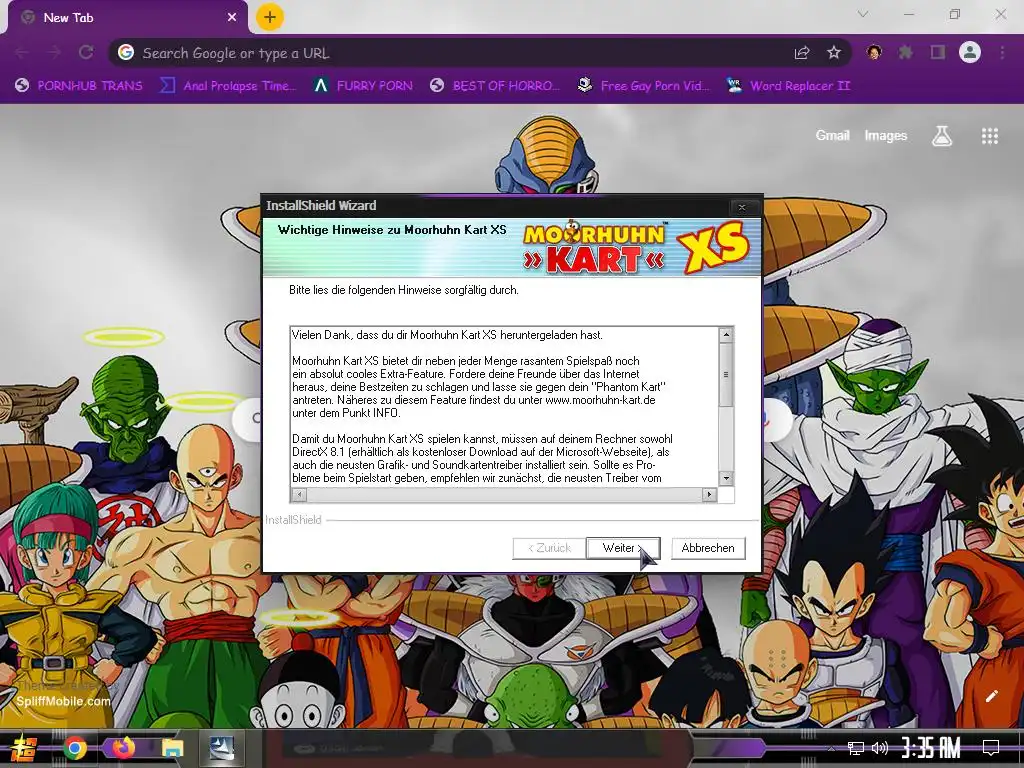Click the down arrow of the notes scrollbar
1024x768 pixels.
[726, 478]
